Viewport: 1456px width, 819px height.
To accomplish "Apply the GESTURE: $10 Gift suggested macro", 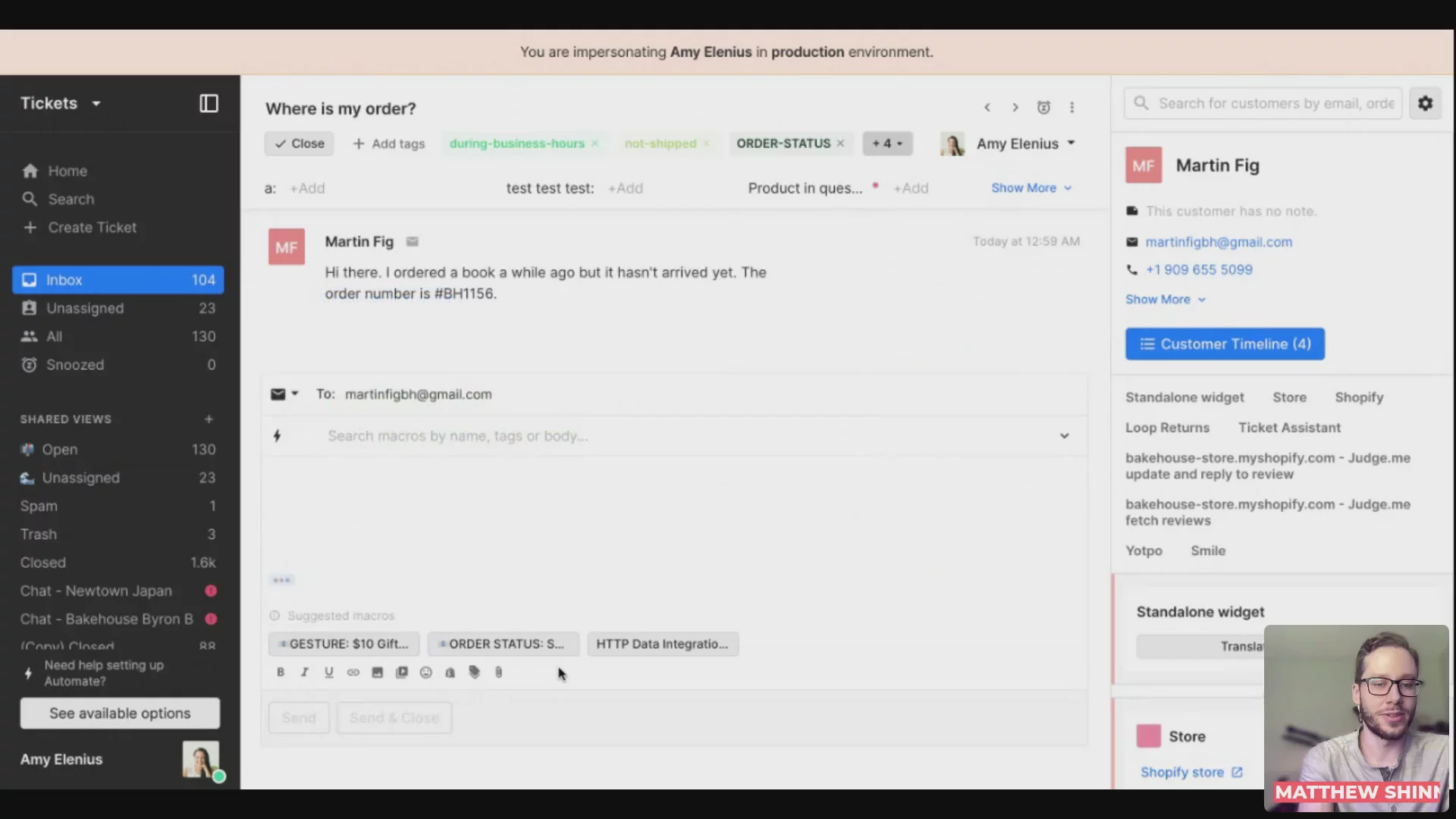I will click(x=344, y=644).
